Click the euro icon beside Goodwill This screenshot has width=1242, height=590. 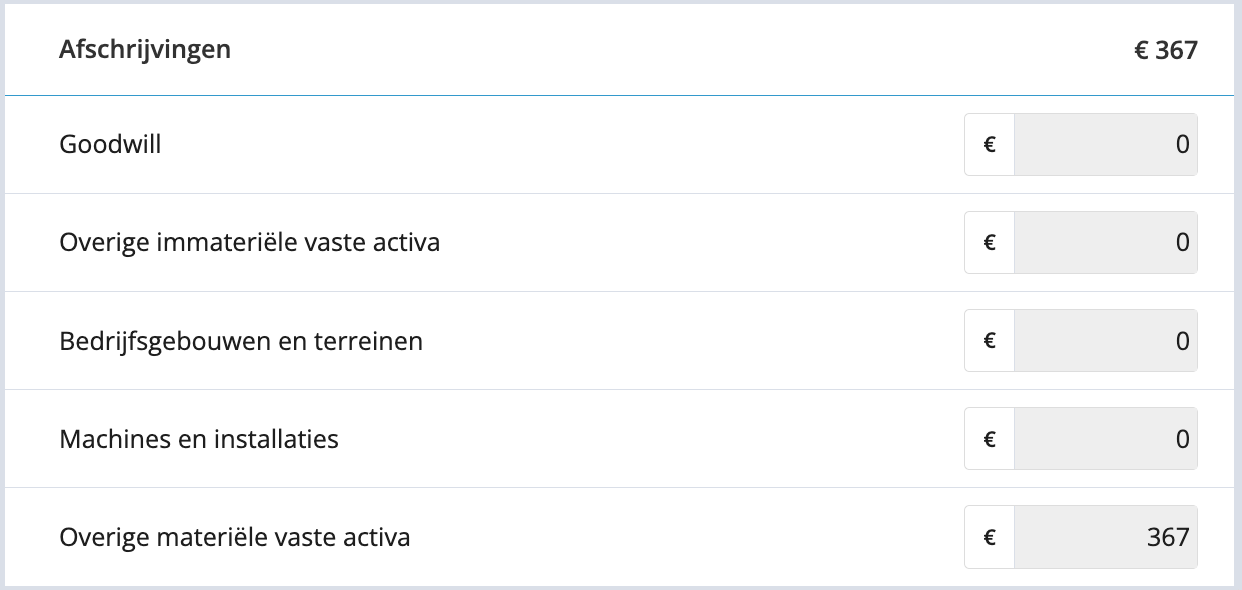coord(990,145)
